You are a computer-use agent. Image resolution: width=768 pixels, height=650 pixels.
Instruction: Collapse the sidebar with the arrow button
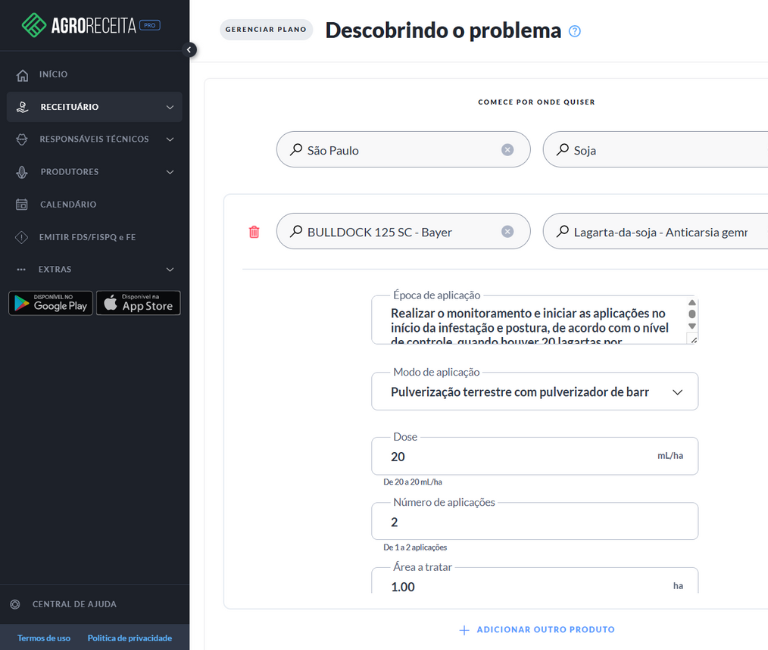coord(190,50)
